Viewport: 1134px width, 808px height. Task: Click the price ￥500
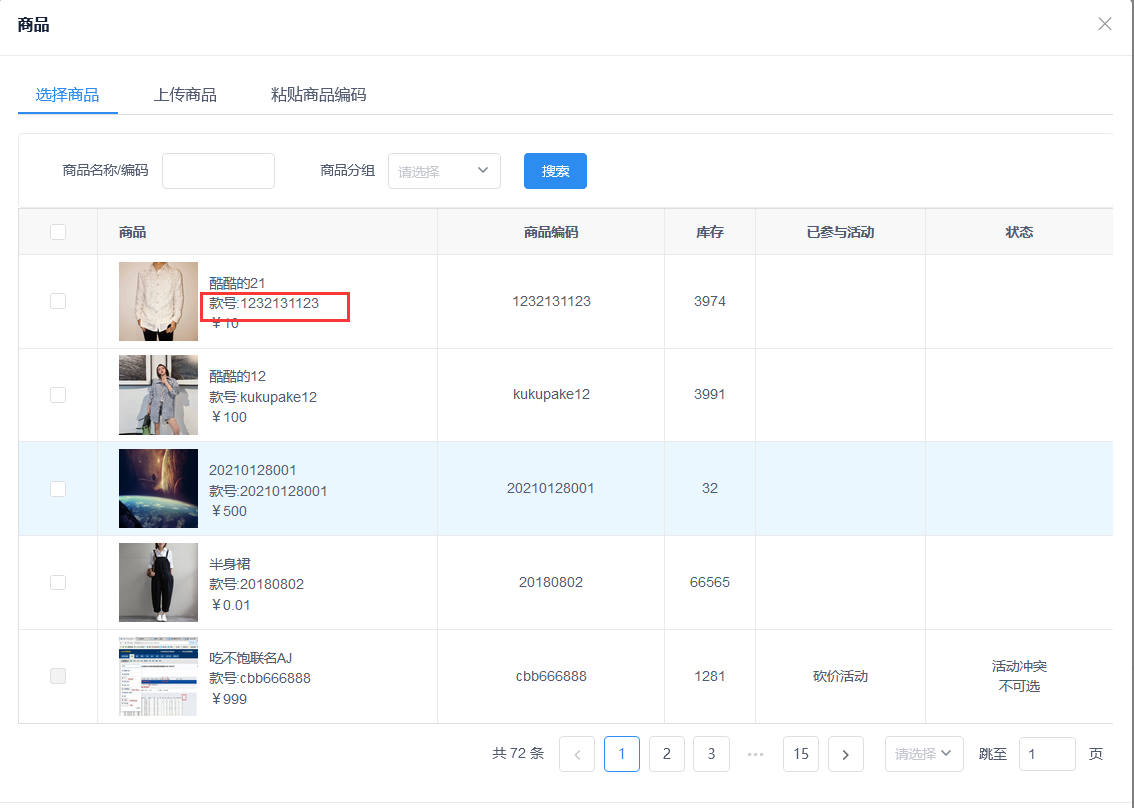click(229, 511)
